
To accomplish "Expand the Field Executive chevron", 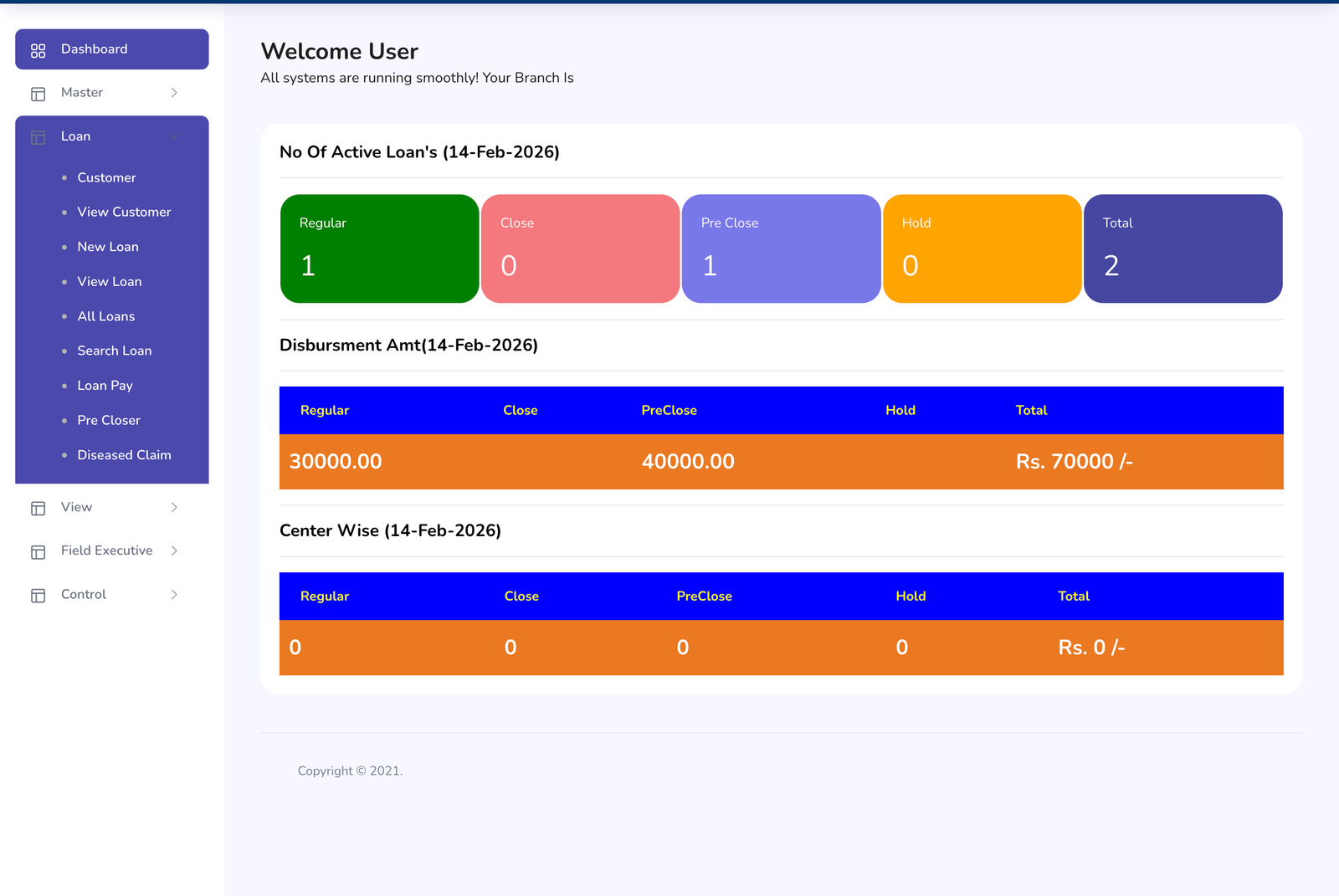I will (174, 550).
